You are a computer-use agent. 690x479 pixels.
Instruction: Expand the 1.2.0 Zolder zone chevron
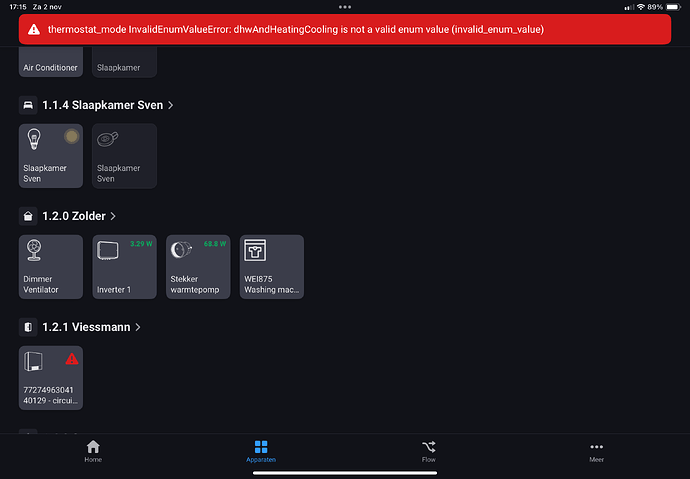coord(113,216)
